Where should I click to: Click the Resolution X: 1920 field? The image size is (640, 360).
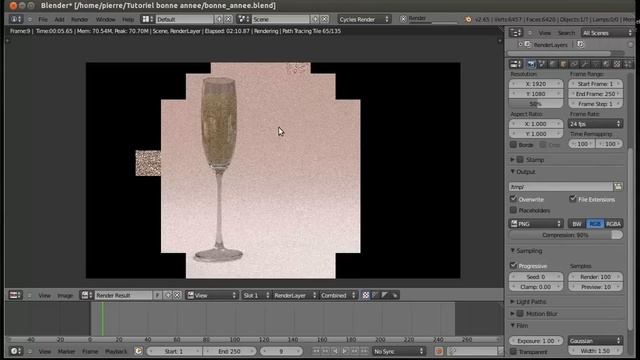(x=536, y=84)
